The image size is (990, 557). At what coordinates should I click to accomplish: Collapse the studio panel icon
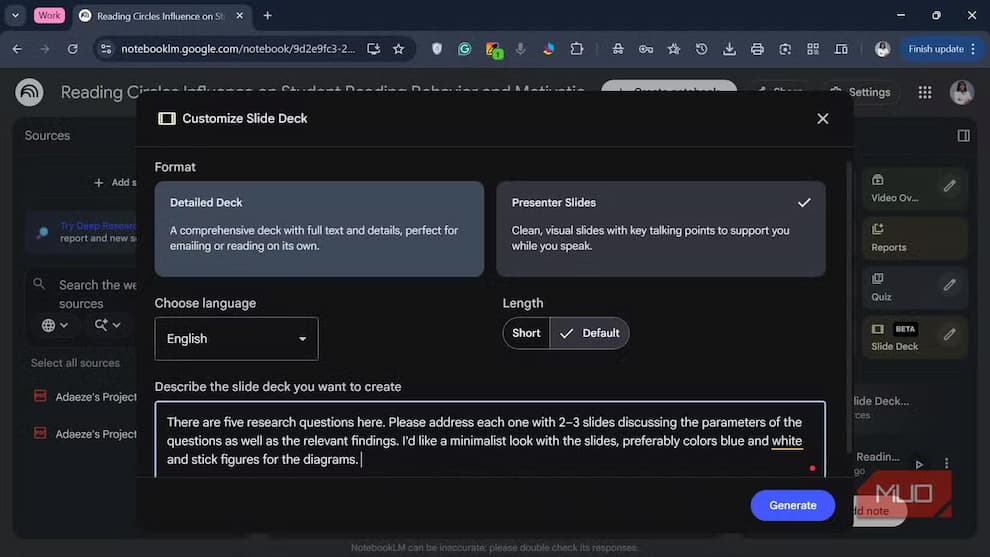(x=963, y=135)
